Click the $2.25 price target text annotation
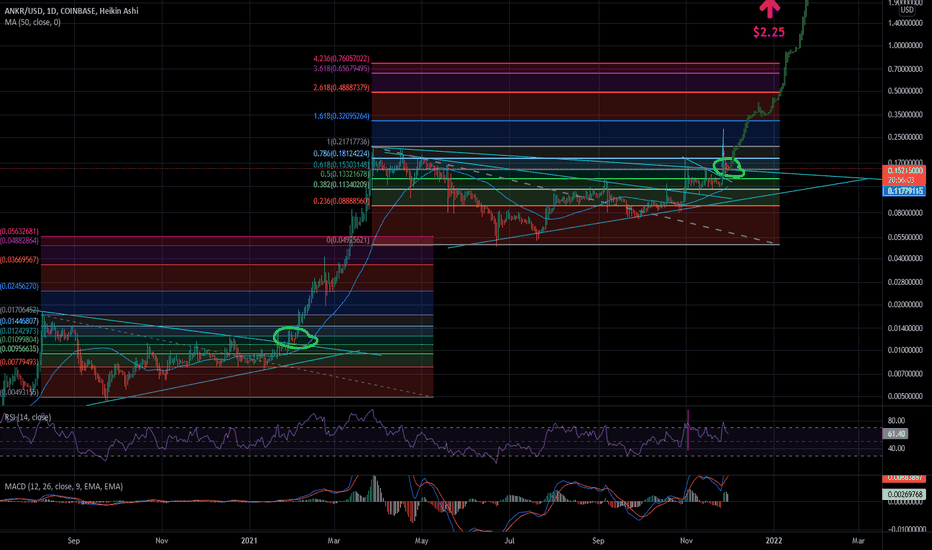932x550 pixels. (769, 32)
